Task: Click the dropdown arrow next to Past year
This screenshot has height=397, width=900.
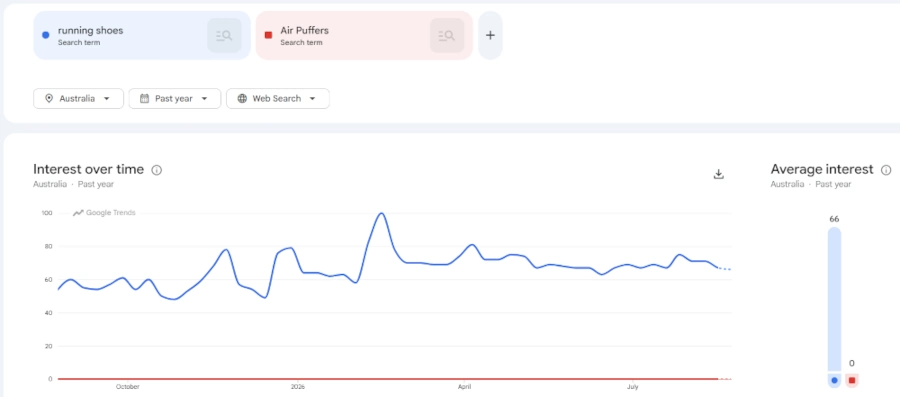Action: click(x=204, y=99)
